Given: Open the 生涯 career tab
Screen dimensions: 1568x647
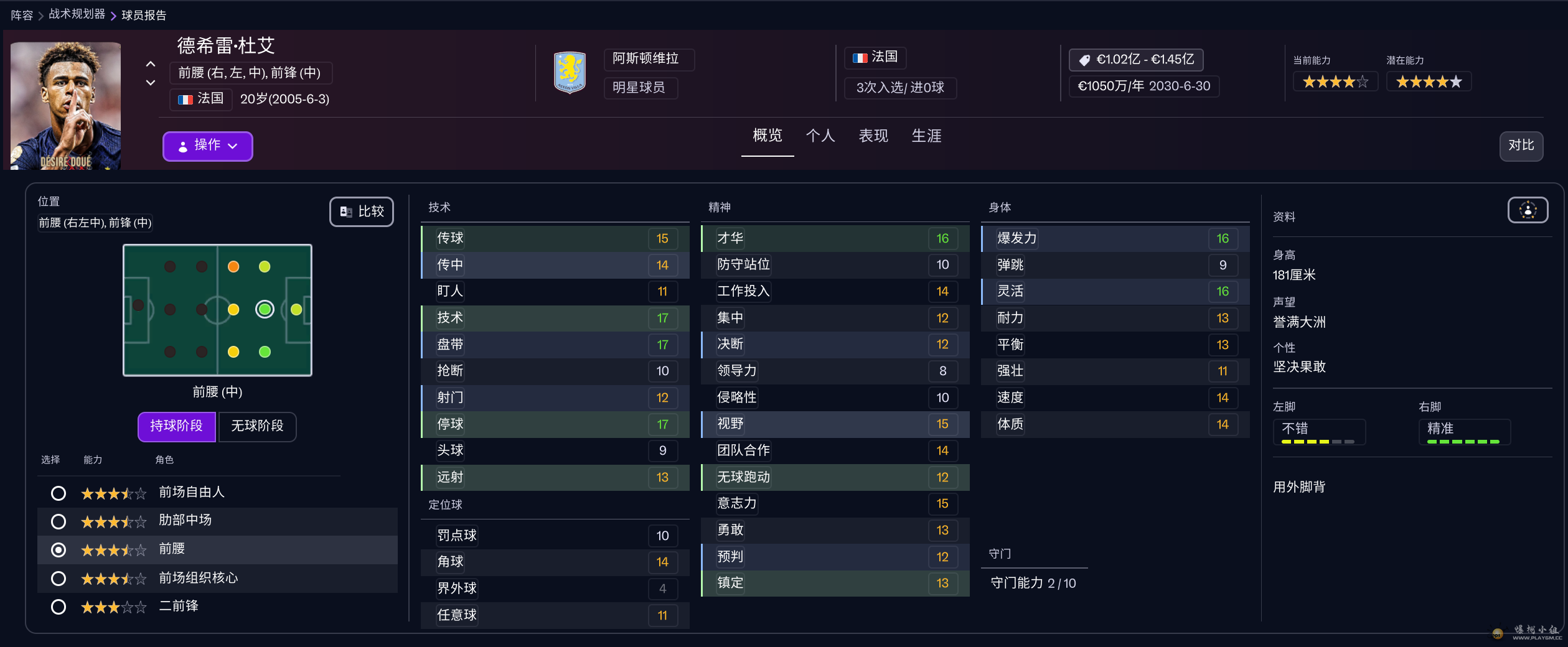Looking at the screenshot, I should [x=926, y=136].
